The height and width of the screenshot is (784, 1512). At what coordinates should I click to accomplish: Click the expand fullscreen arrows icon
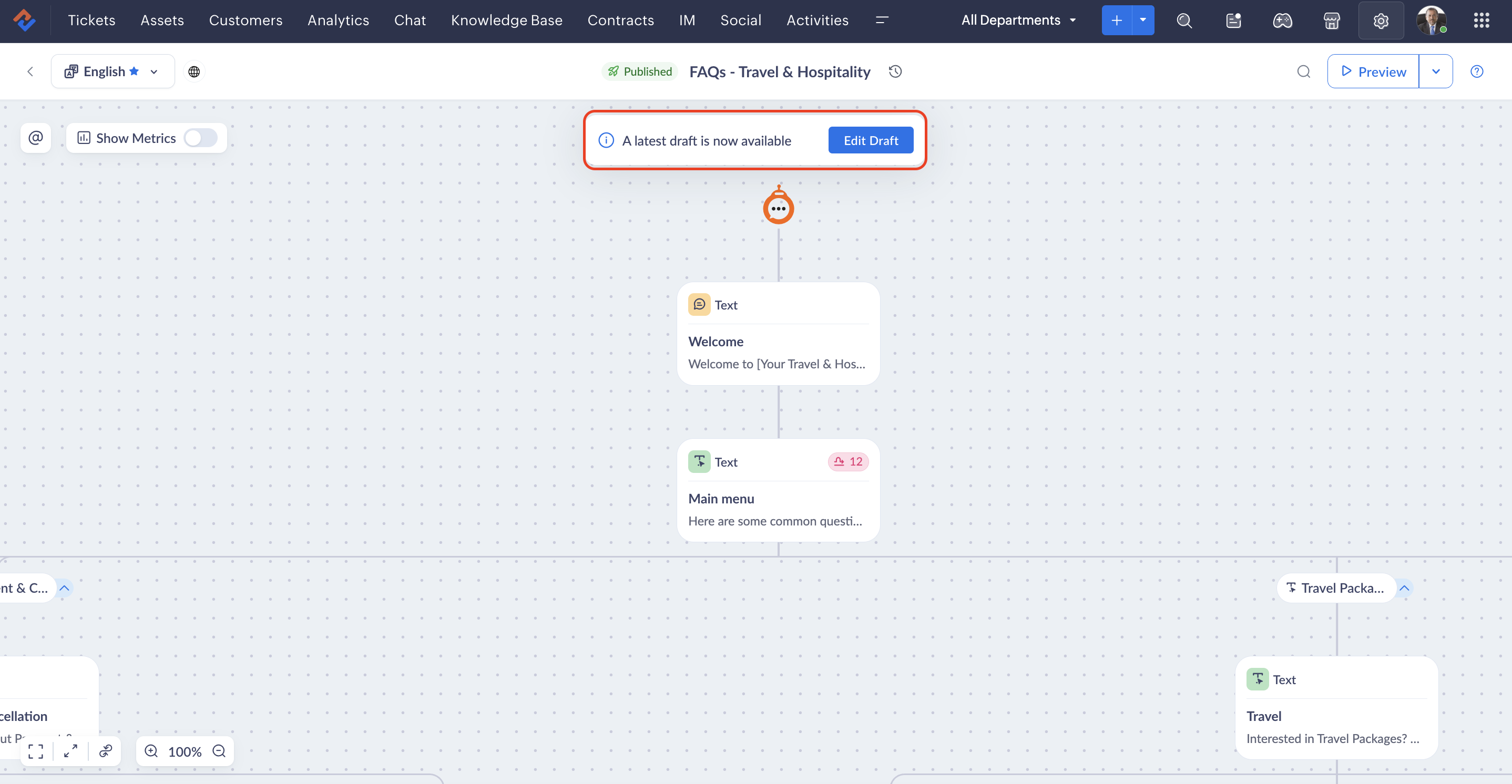pyautogui.click(x=70, y=751)
